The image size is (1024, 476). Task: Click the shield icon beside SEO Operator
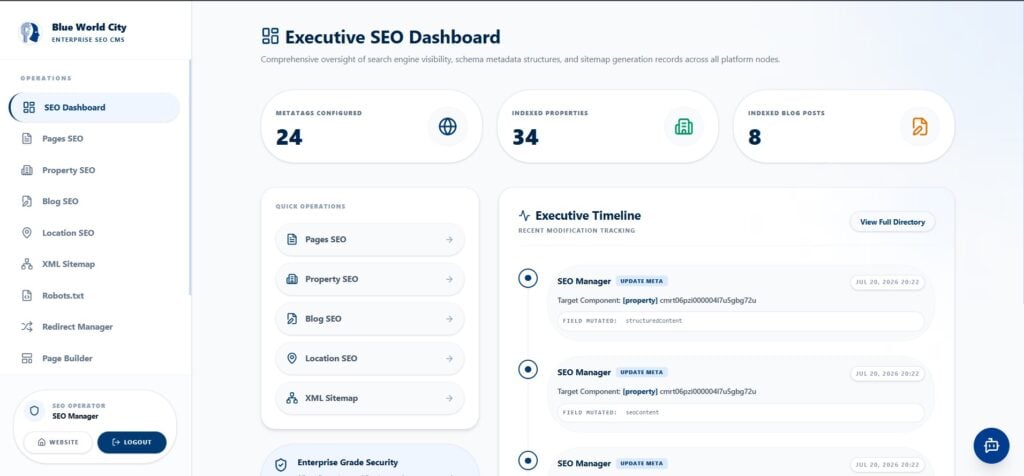click(35, 411)
